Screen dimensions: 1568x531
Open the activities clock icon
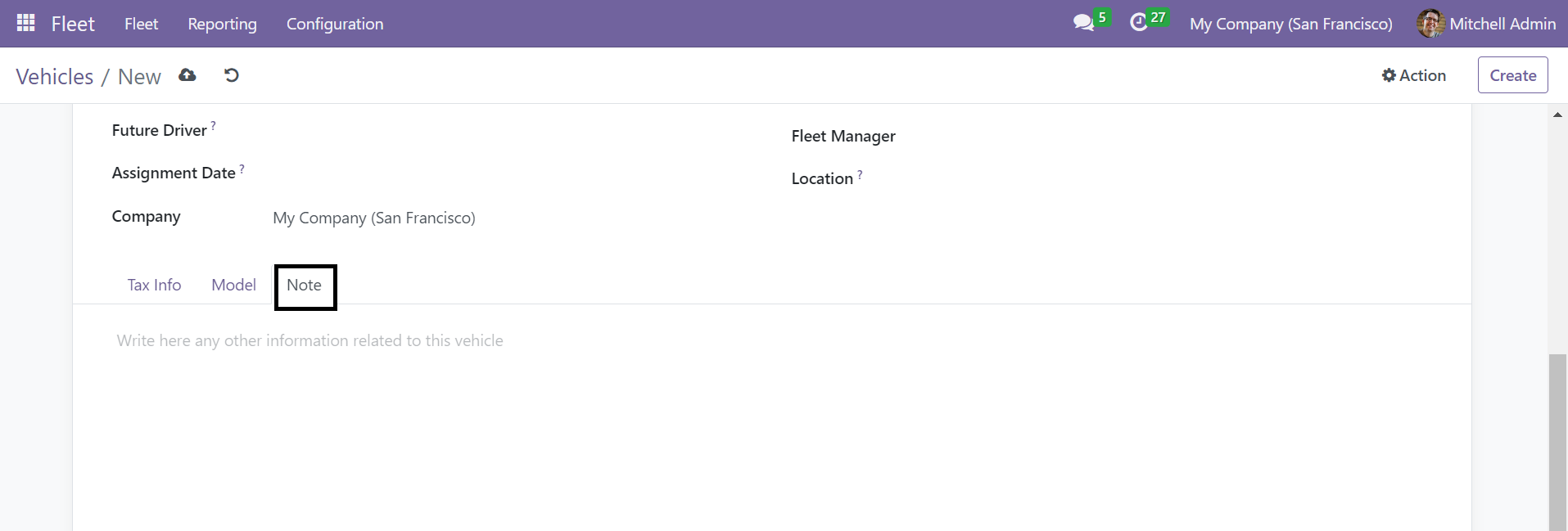coord(1139,23)
